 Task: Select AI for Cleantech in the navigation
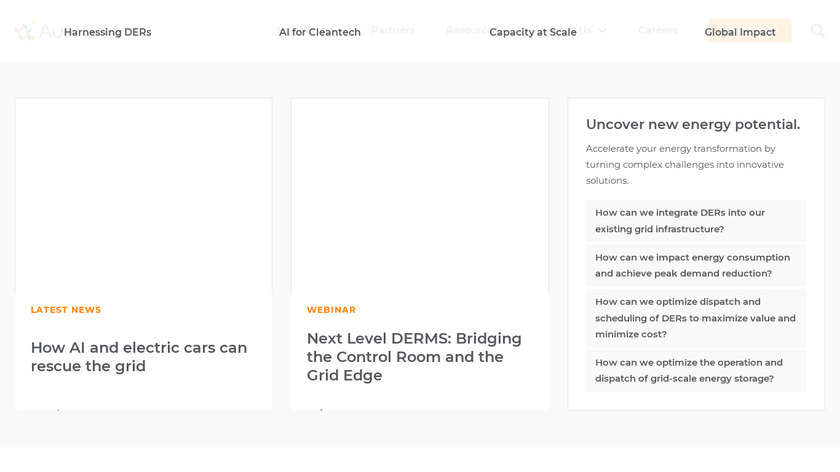[320, 32]
